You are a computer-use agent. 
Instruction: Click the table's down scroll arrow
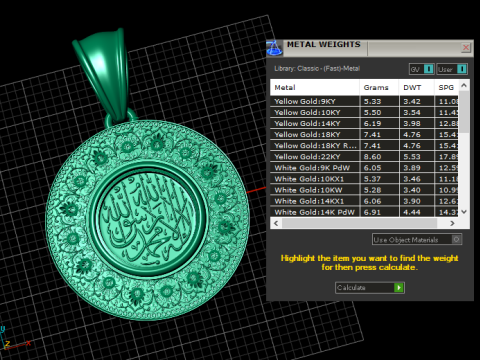point(464,212)
